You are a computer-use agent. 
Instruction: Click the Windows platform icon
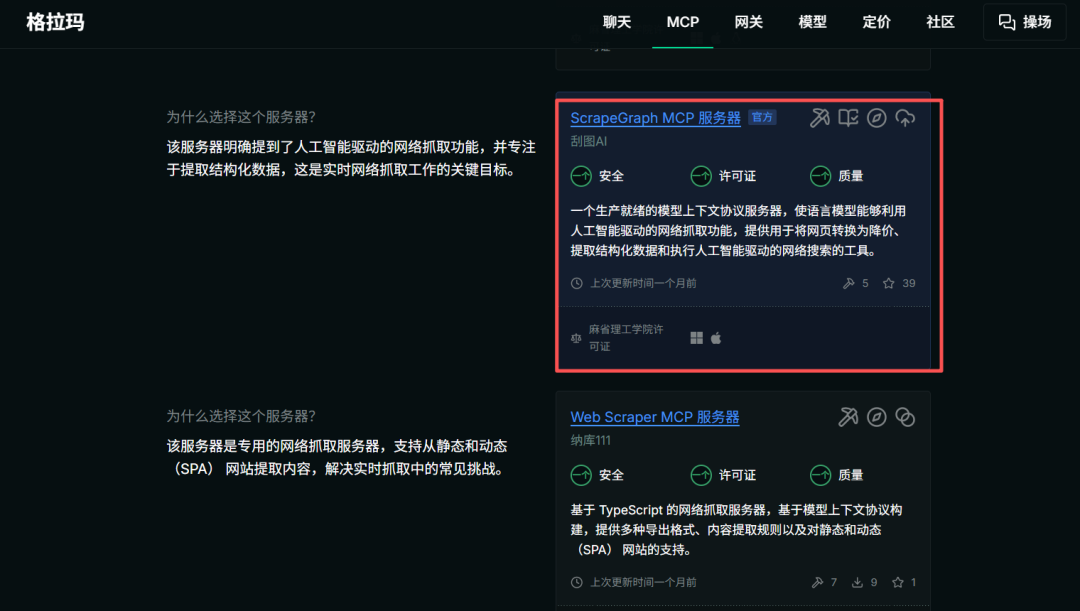click(x=696, y=338)
